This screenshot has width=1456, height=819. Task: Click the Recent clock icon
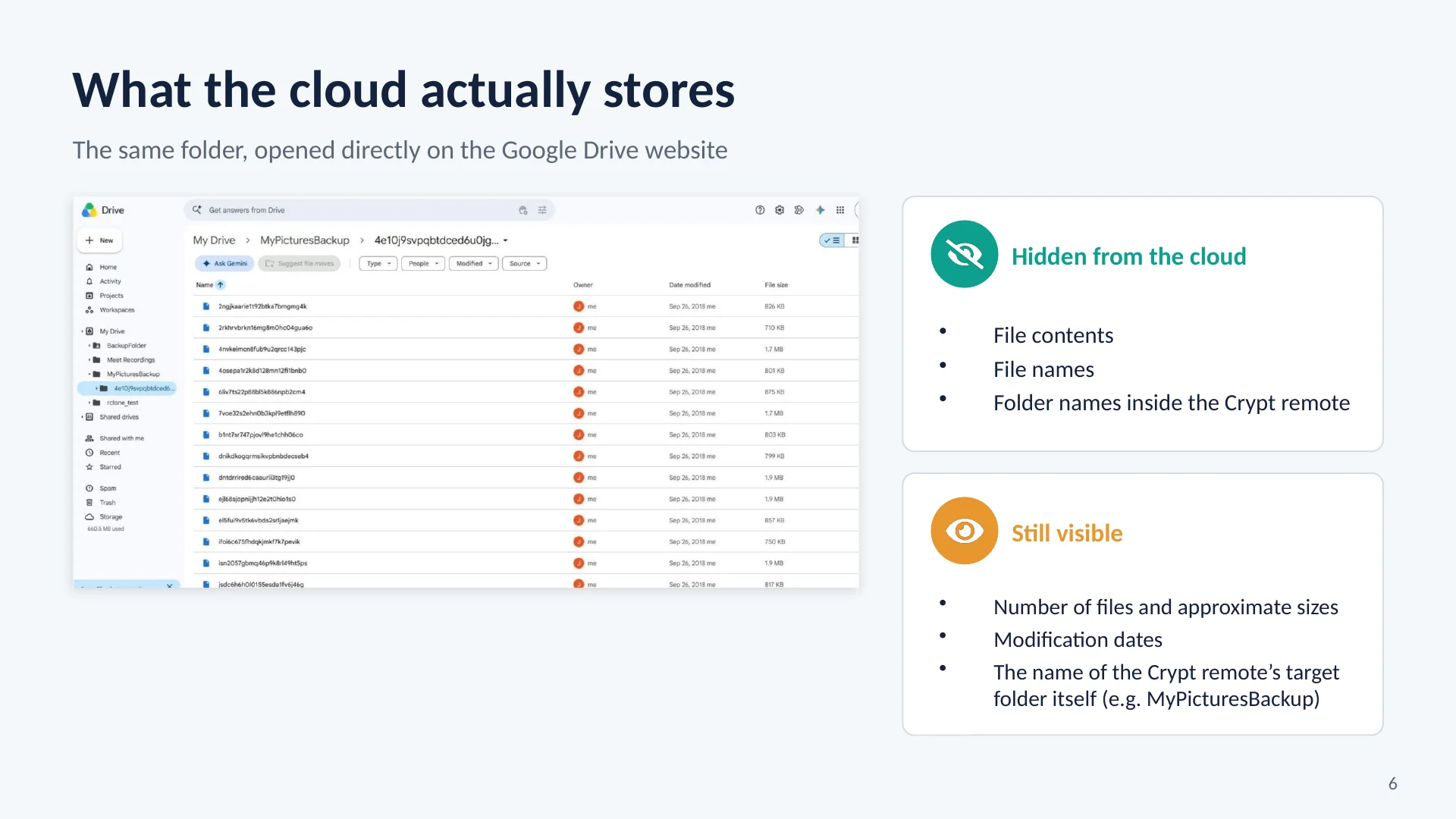point(89,453)
